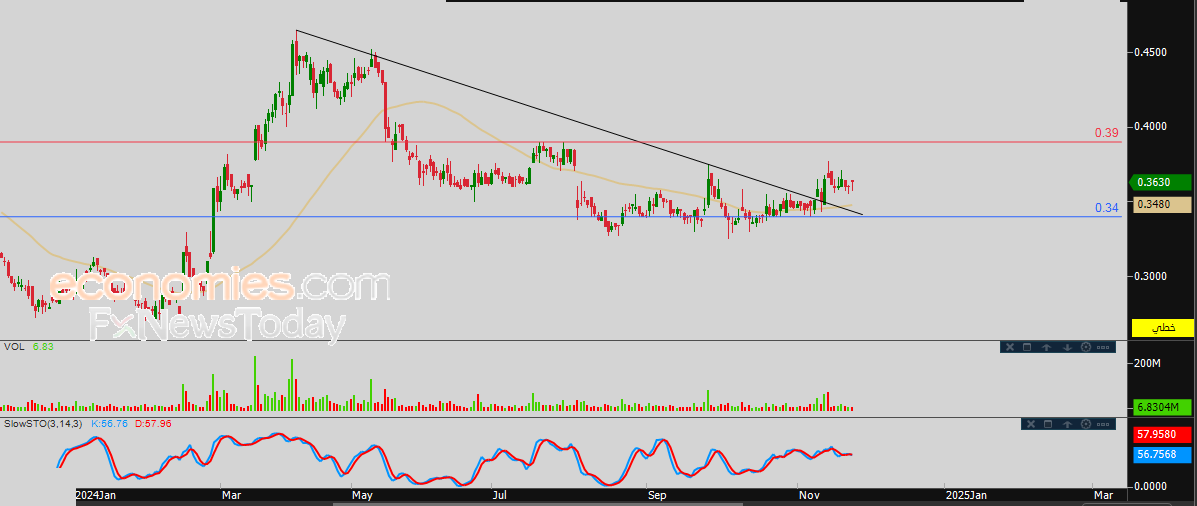Select the 0.3630 current price tag
This screenshot has width=1197, height=506.
coord(1160,182)
